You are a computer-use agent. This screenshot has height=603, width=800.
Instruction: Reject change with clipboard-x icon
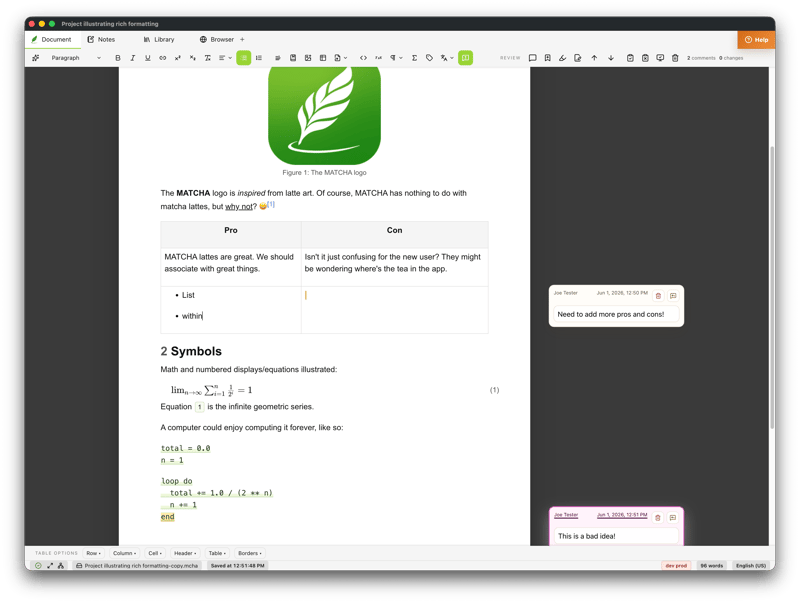(645, 58)
